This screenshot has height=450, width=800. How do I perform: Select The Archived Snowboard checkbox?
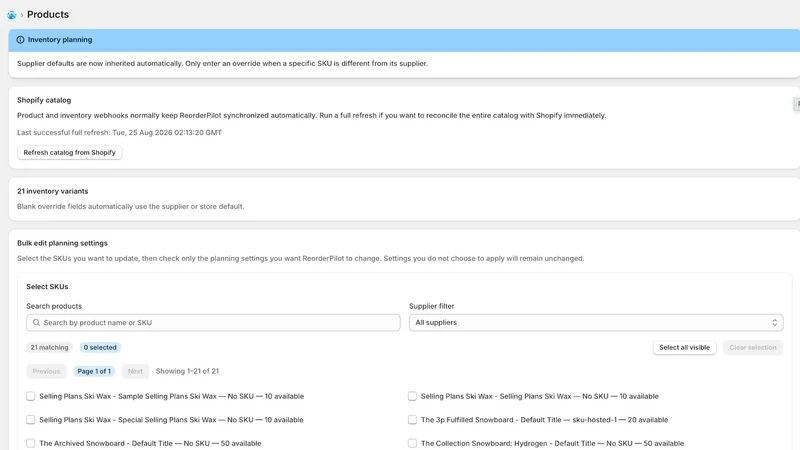(x=31, y=443)
